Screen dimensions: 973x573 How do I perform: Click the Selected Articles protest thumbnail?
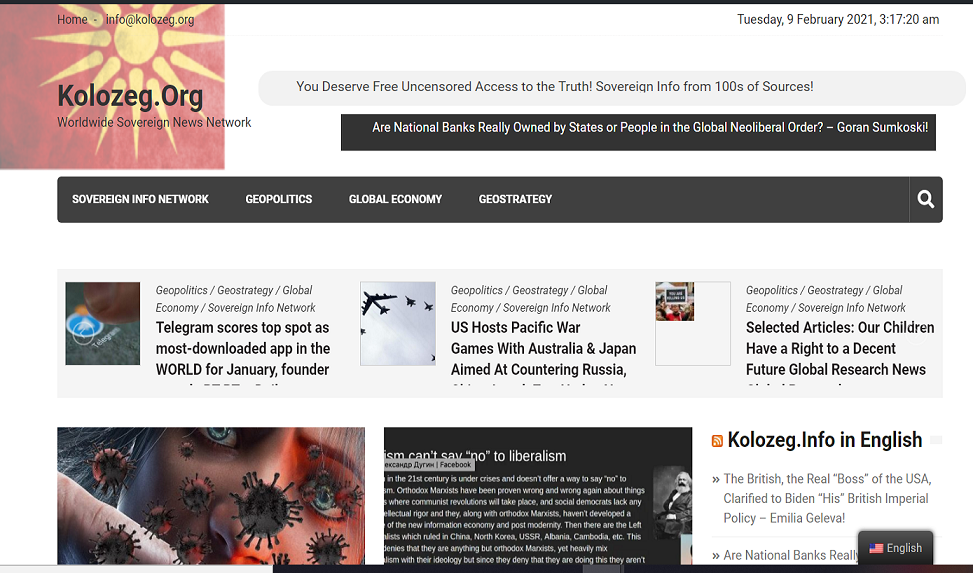[675, 302]
